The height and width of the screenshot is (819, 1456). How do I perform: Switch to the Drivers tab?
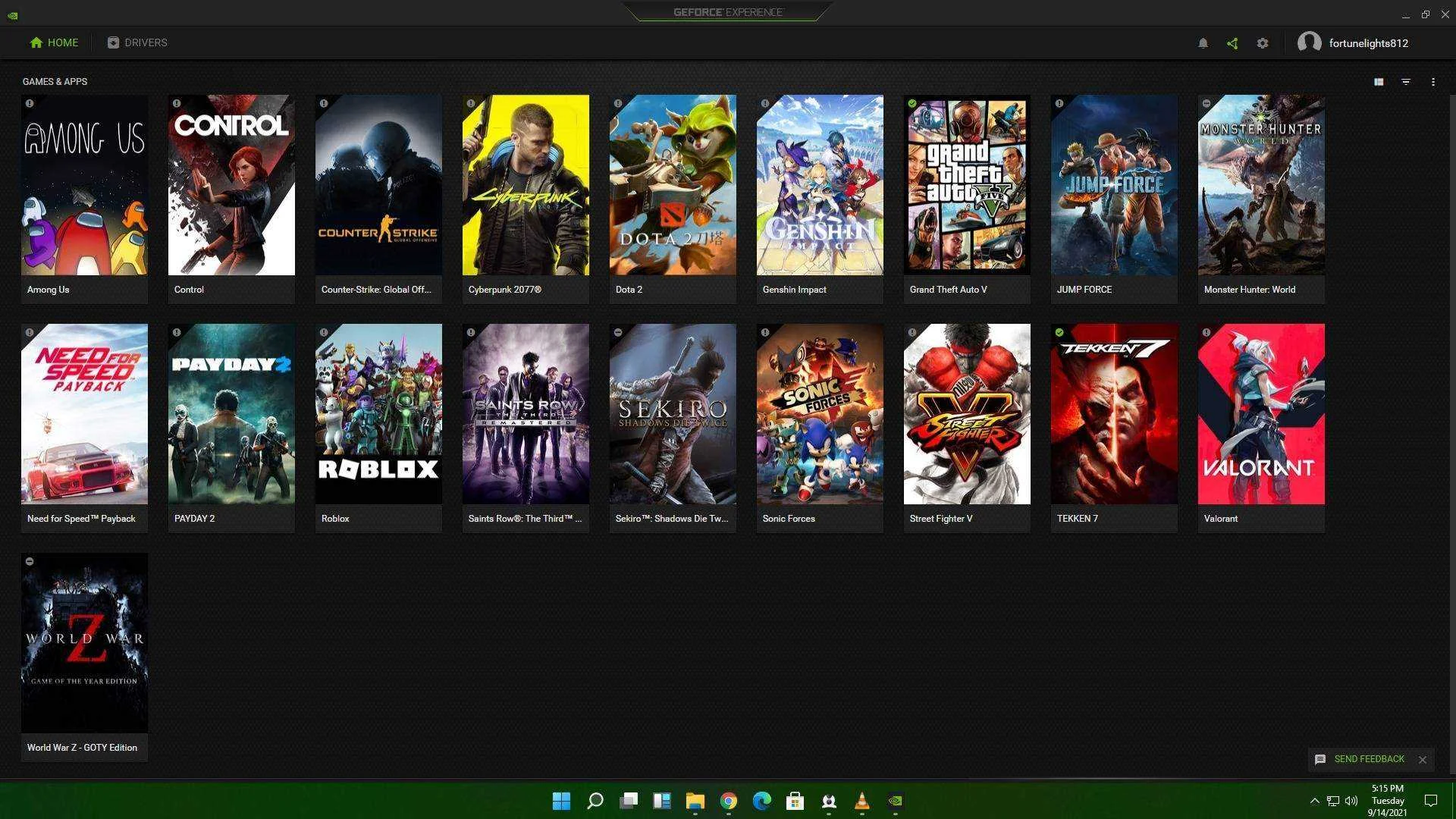tap(137, 42)
